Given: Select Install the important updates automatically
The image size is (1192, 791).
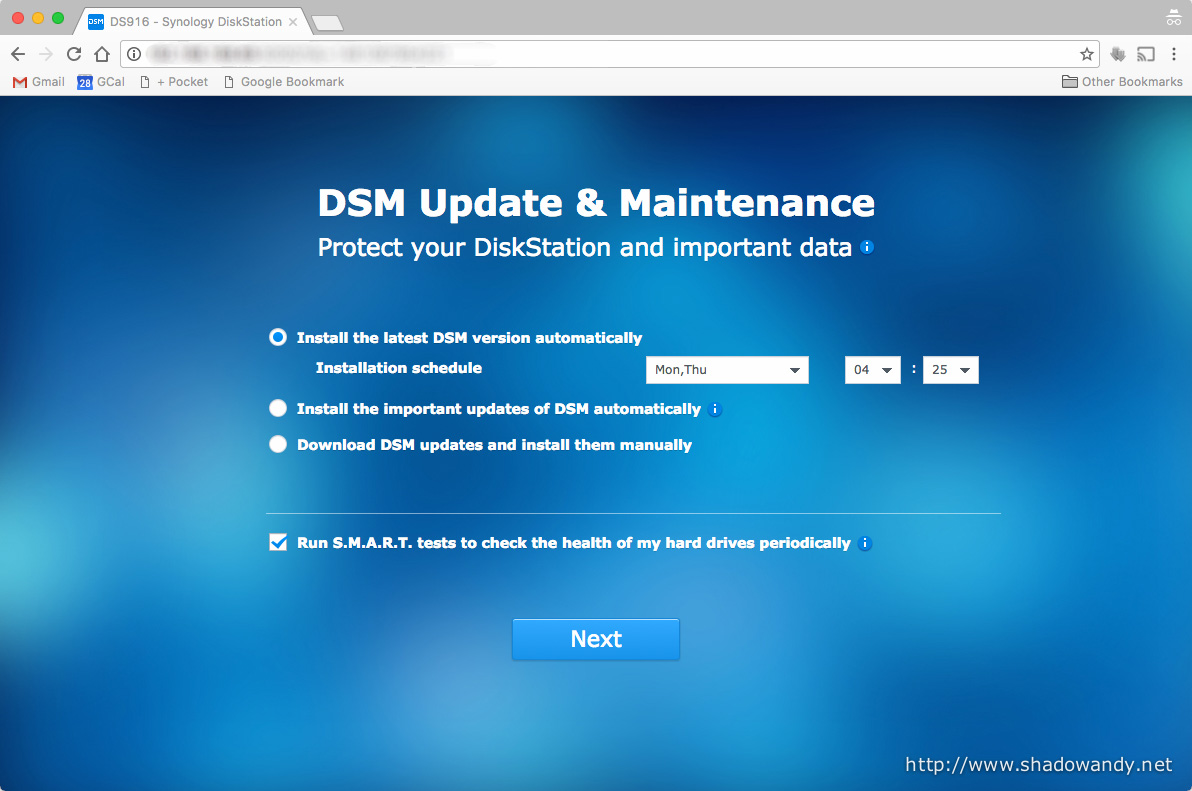Looking at the screenshot, I should (278, 409).
